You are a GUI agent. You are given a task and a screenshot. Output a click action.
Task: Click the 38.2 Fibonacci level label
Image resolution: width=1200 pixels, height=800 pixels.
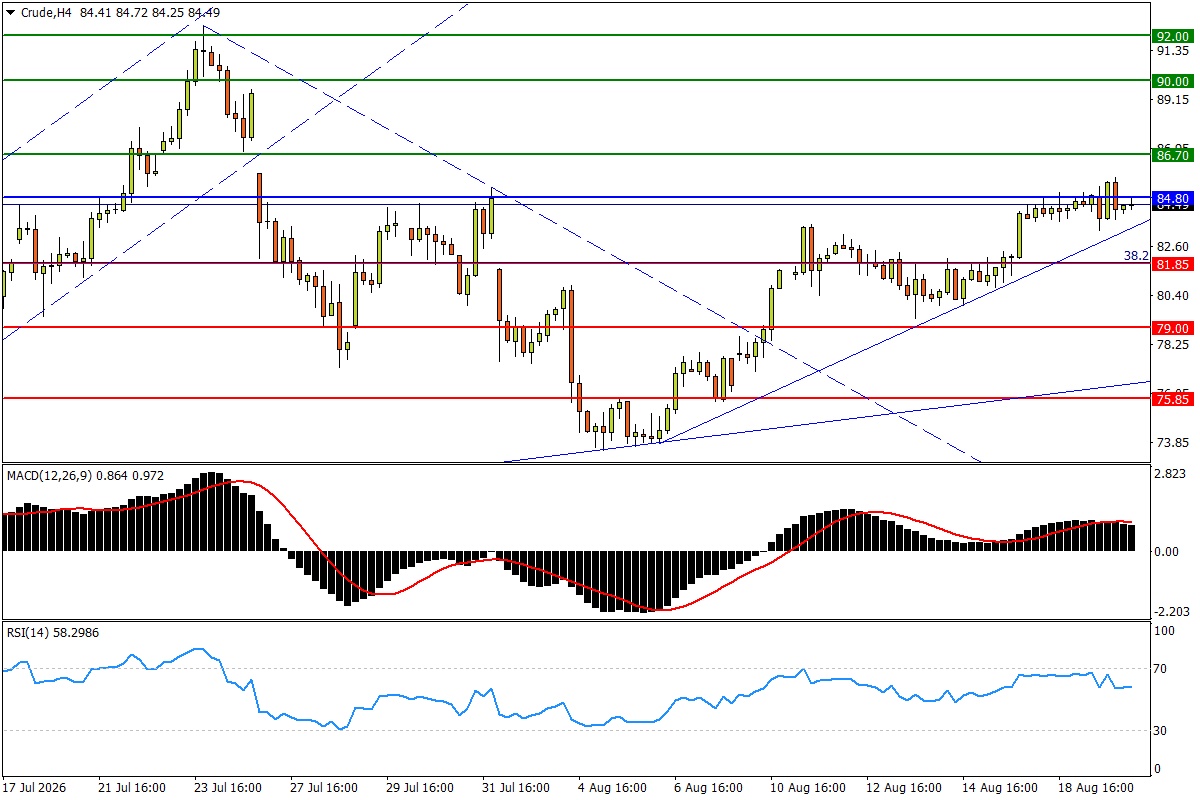[1135, 256]
